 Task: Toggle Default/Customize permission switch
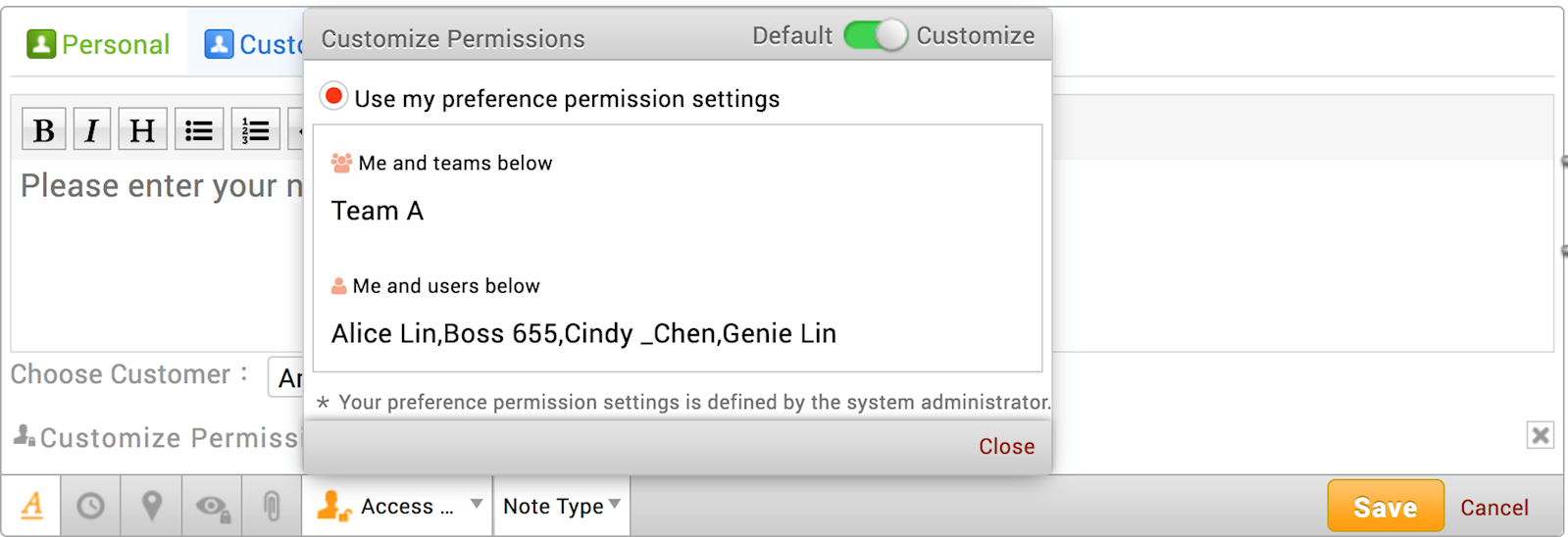point(875,35)
